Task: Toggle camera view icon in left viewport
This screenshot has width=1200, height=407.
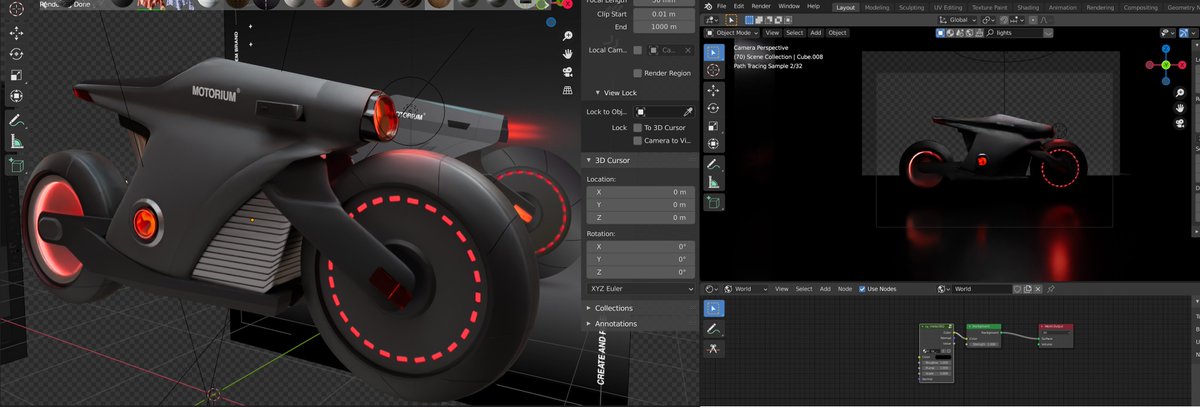Action: coord(567,72)
